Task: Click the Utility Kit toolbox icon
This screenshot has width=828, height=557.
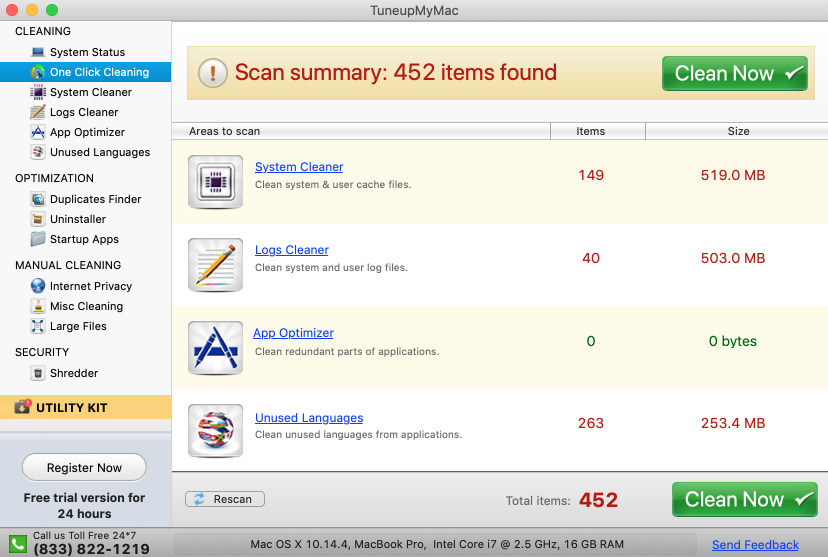Action: (23, 407)
